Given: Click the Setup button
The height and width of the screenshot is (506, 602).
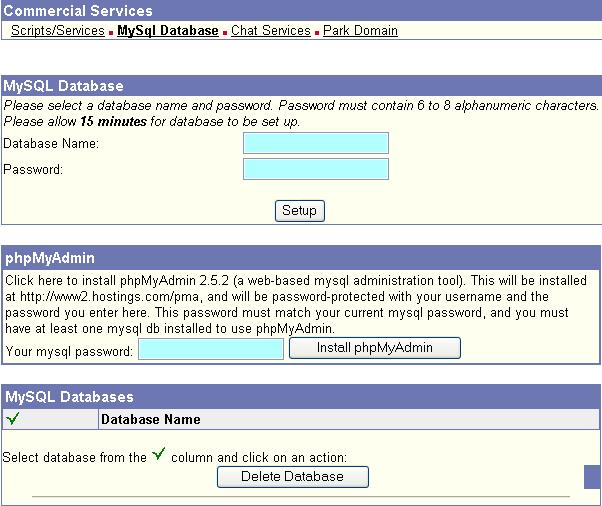Looking at the screenshot, I should (x=300, y=211).
